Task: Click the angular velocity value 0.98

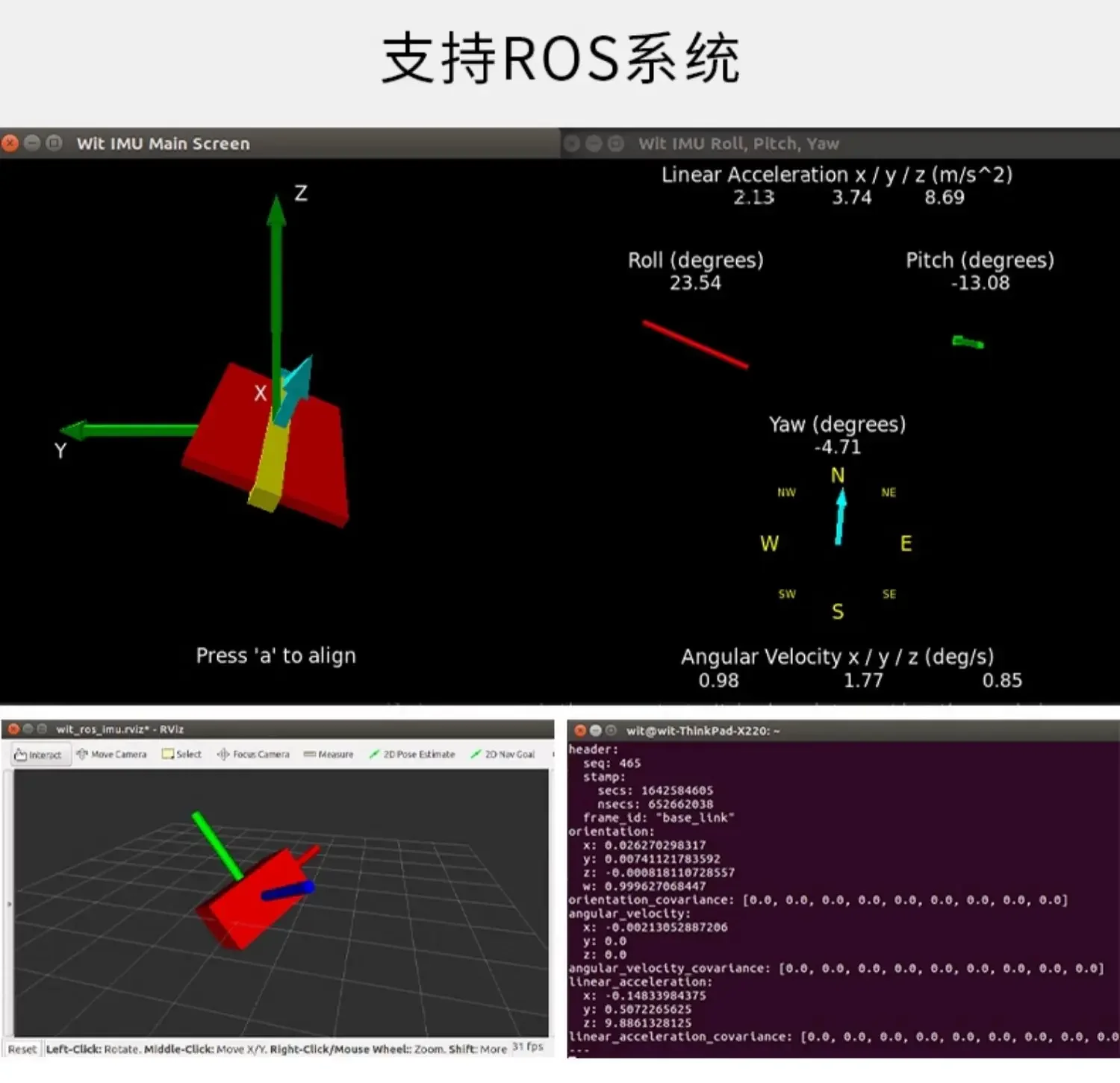Action: tap(718, 681)
